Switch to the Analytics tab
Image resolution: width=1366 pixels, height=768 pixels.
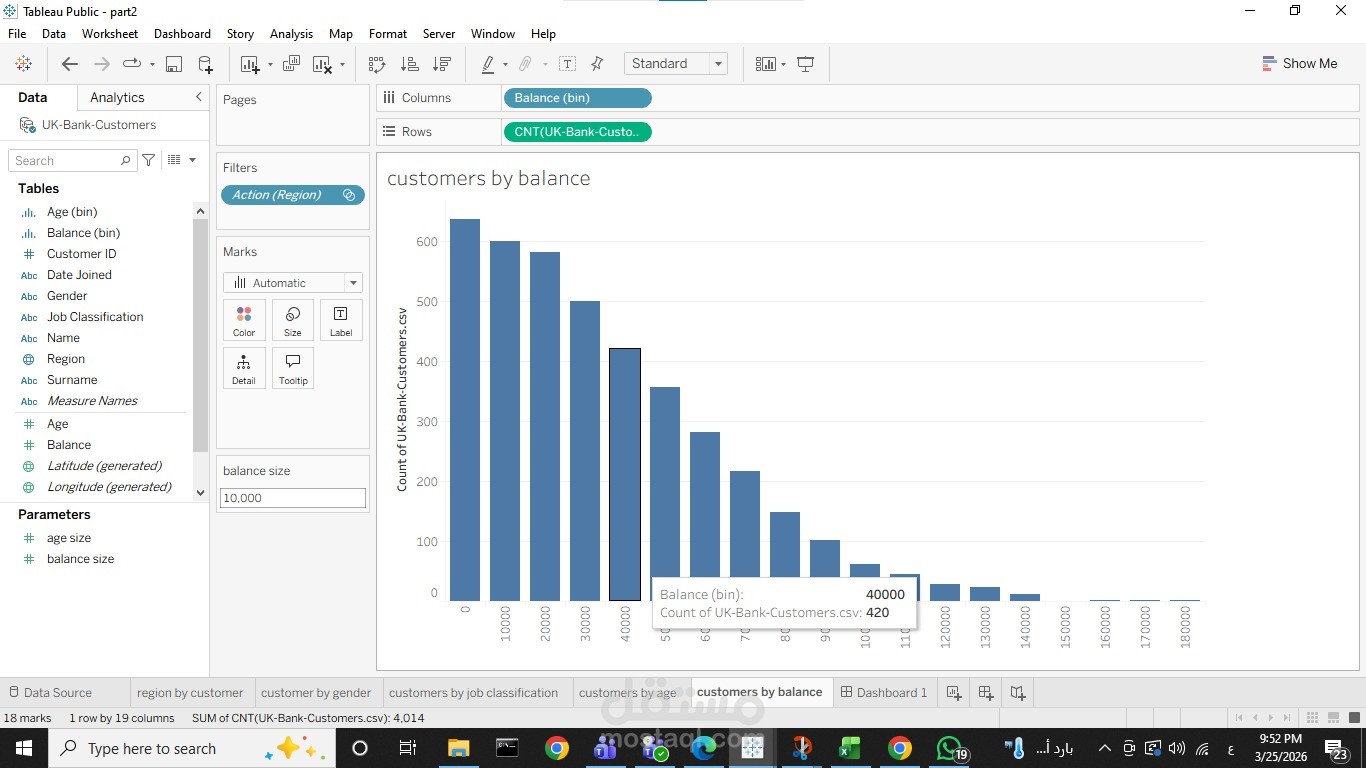[117, 97]
